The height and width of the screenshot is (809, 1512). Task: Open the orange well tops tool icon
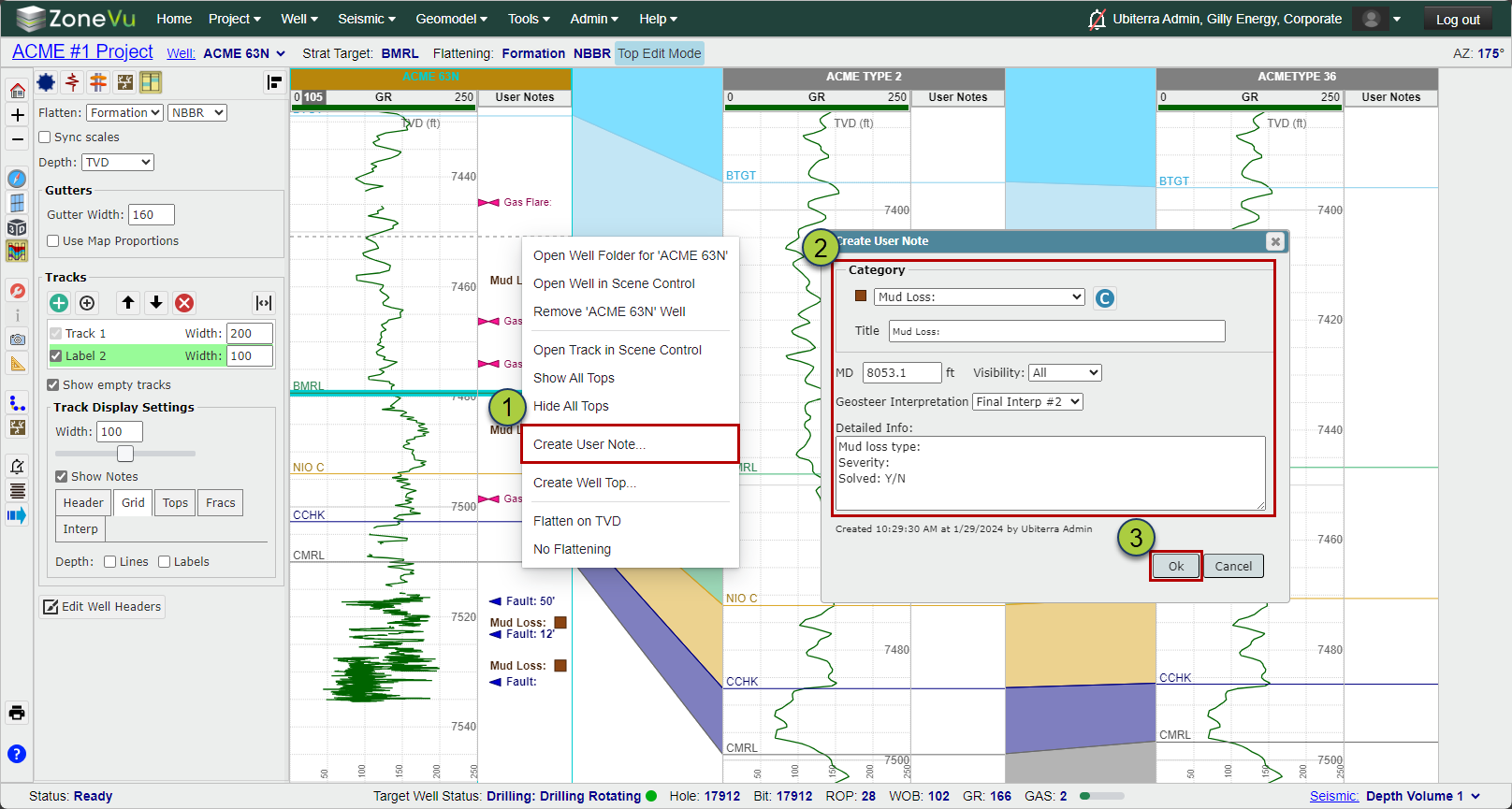tap(98, 82)
